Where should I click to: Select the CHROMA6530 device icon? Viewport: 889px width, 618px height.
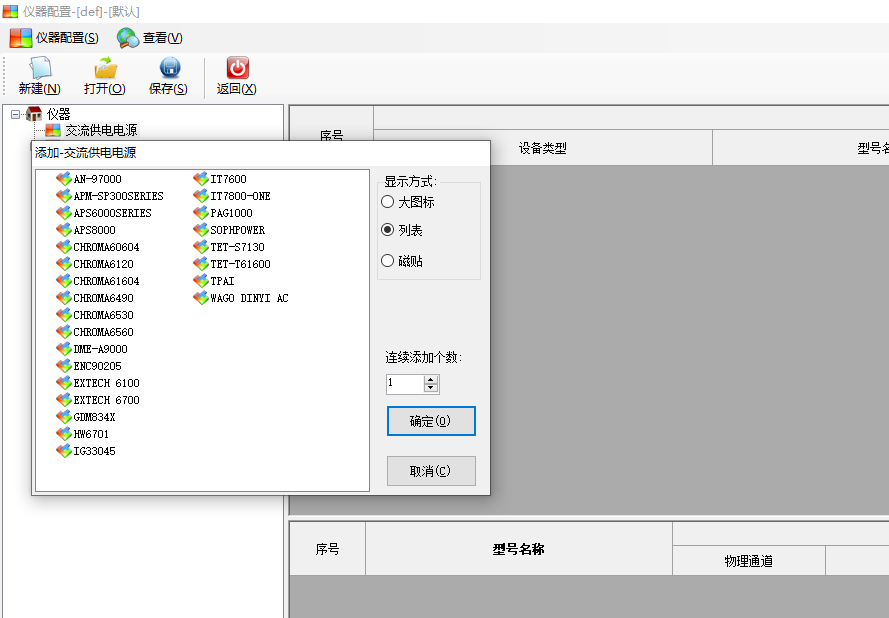(x=64, y=315)
